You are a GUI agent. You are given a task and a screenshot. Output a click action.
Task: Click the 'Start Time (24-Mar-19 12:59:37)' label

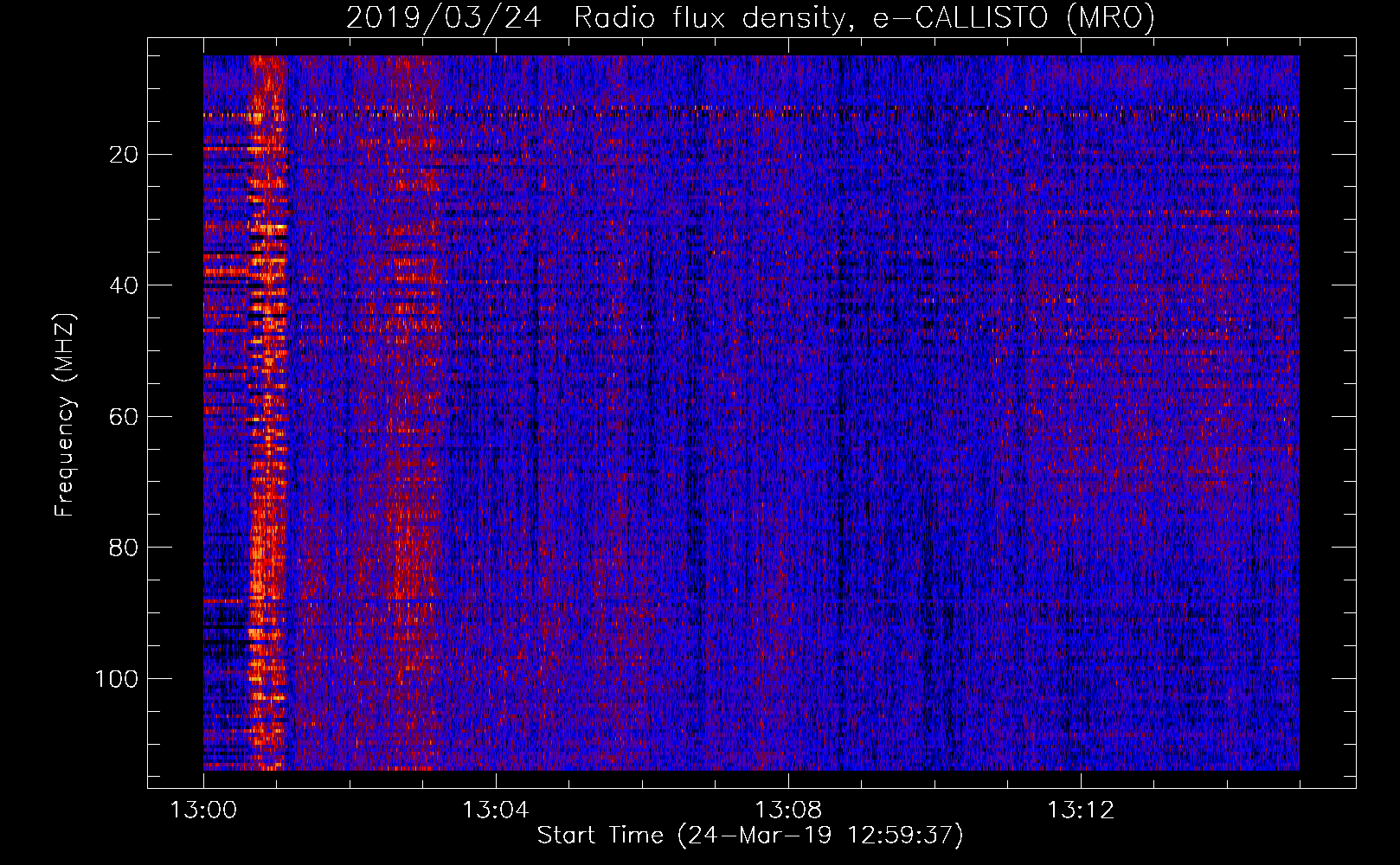click(749, 835)
